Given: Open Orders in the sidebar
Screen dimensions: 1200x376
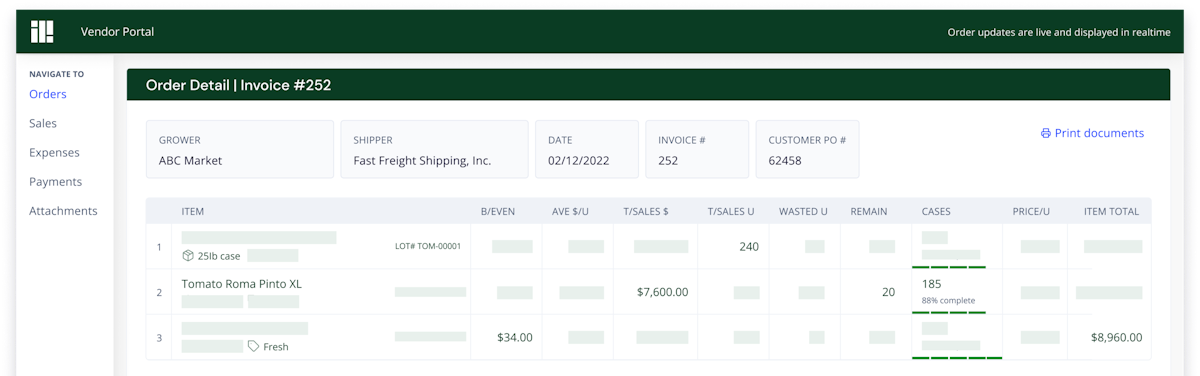Looking at the screenshot, I should pyautogui.click(x=48, y=94).
